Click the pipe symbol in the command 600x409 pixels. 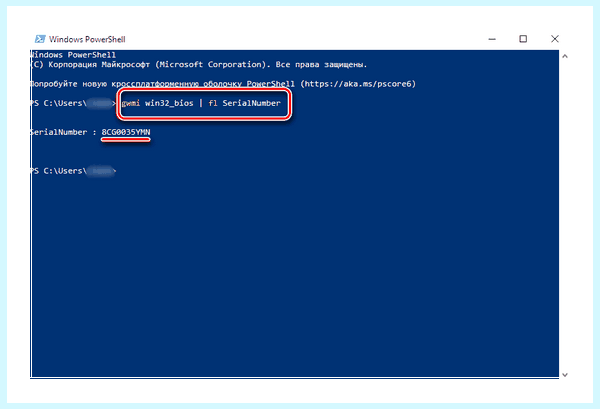(201, 103)
